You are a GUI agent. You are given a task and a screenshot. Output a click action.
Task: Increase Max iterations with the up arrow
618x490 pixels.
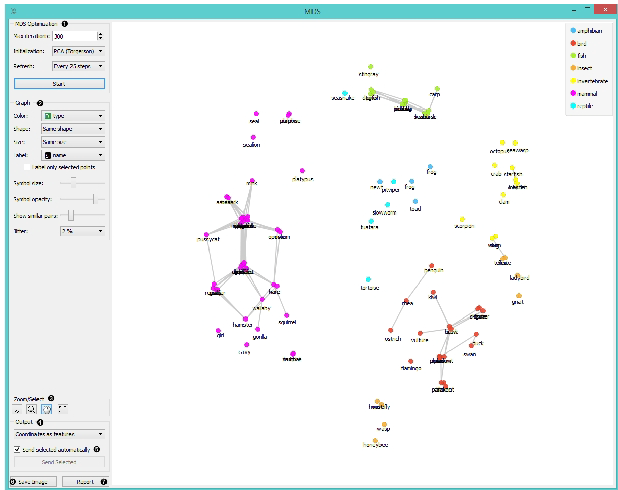point(101,34)
